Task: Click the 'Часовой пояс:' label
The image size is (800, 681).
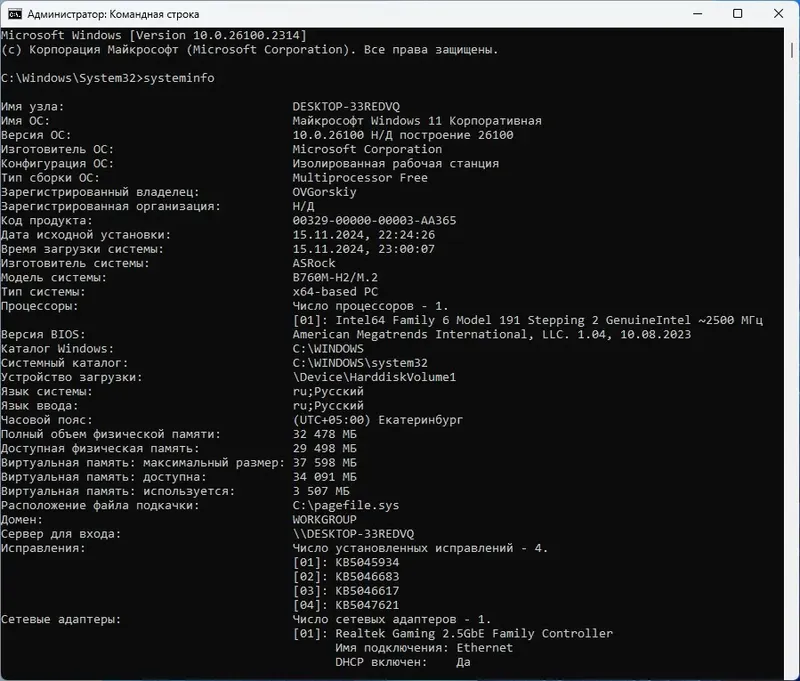Action: [47, 420]
